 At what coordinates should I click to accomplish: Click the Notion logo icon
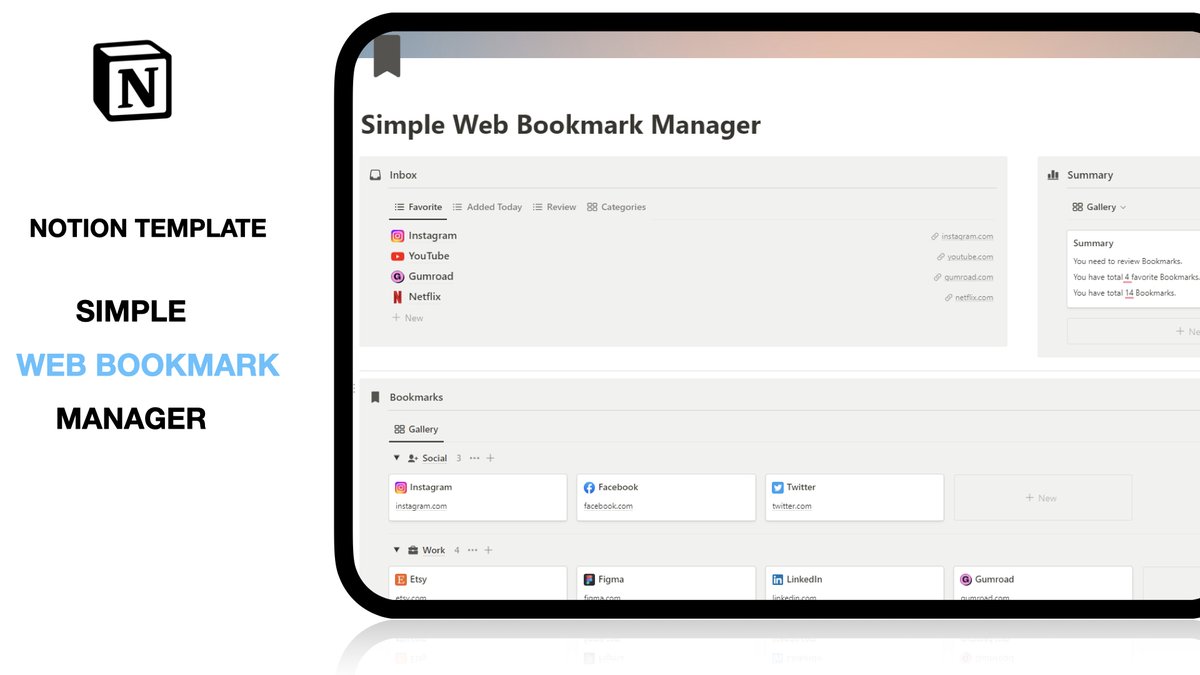pyautogui.click(x=132, y=81)
